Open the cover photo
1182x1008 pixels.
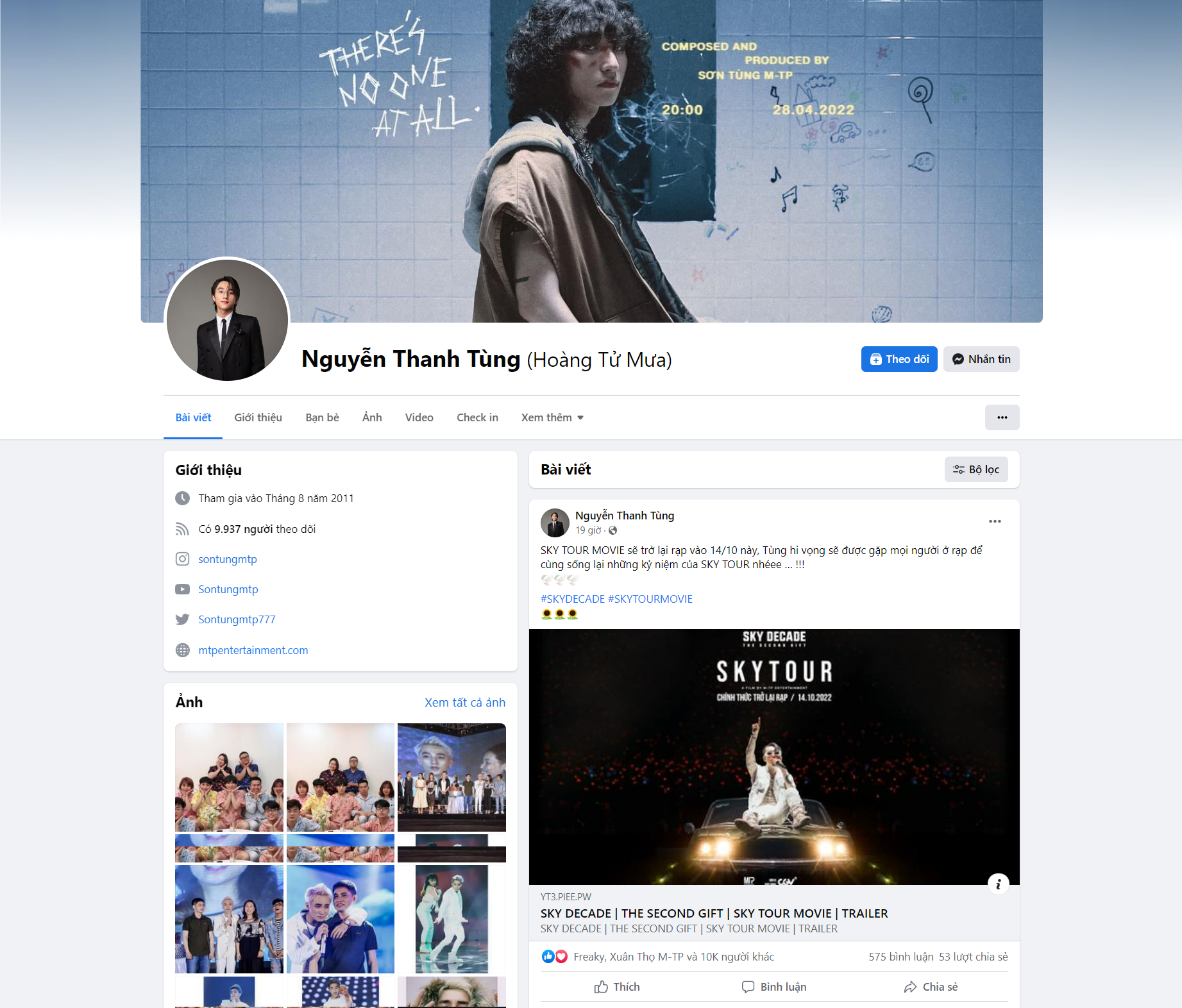[591, 161]
